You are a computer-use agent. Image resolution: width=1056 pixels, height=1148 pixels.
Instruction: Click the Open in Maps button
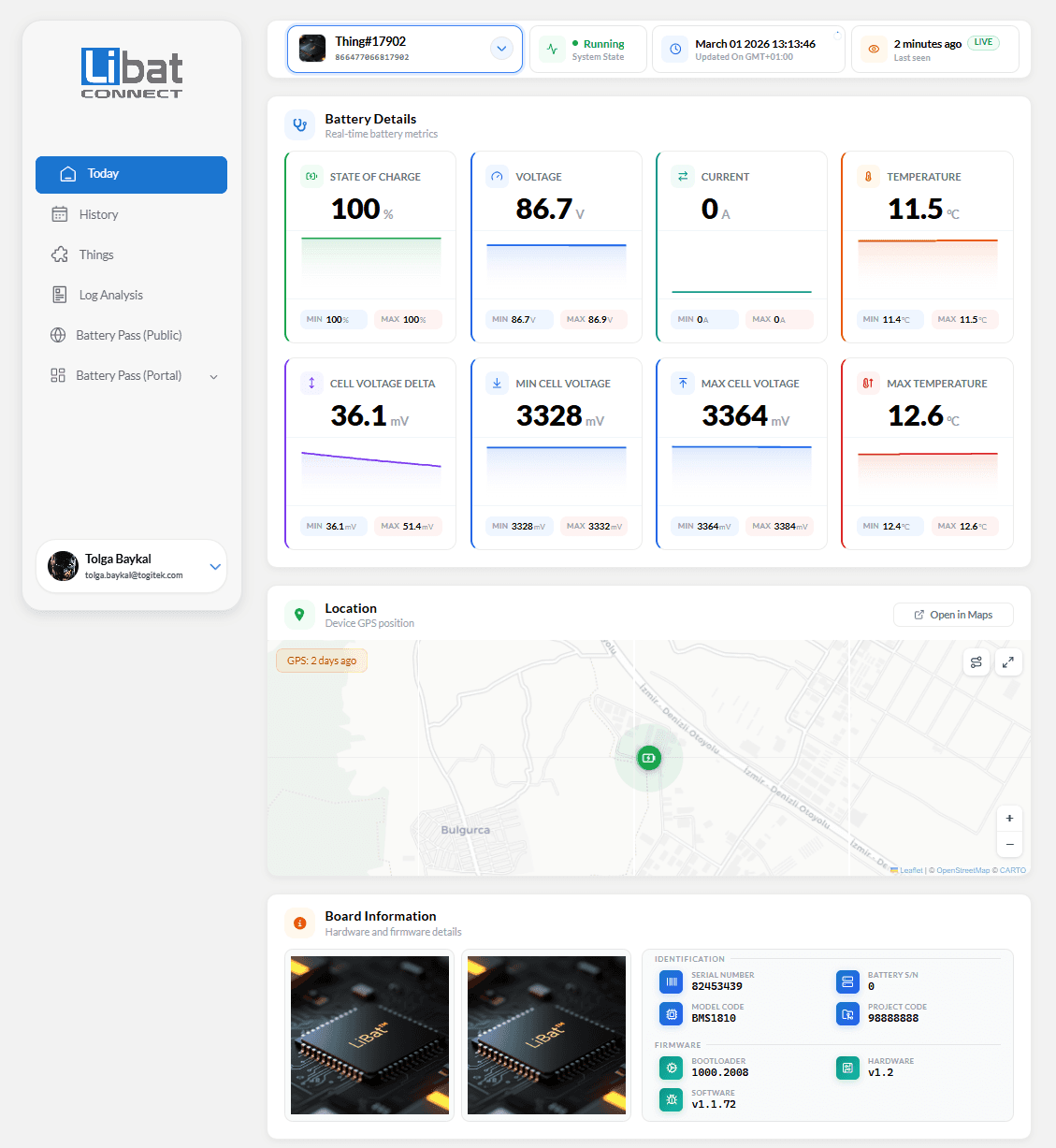(x=953, y=615)
